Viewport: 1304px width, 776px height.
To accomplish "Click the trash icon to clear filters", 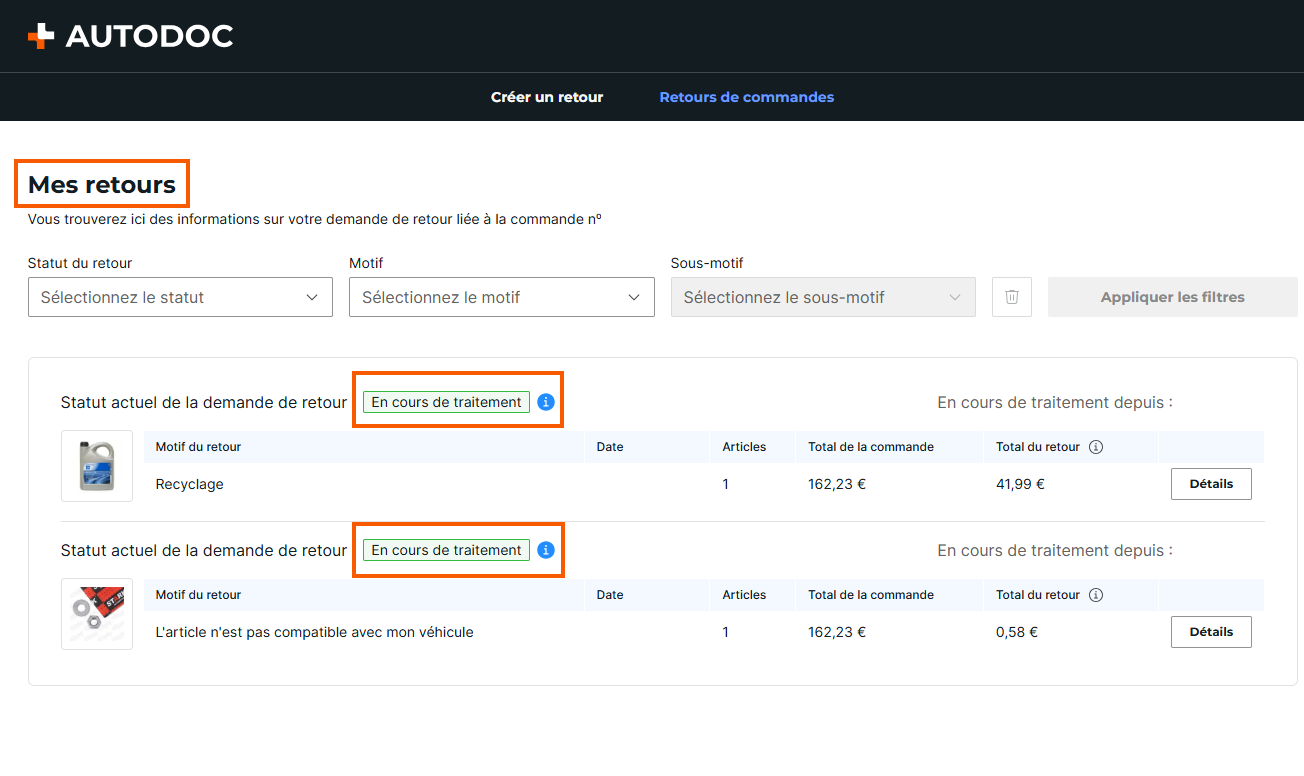I will click(x=1012, y=297).
